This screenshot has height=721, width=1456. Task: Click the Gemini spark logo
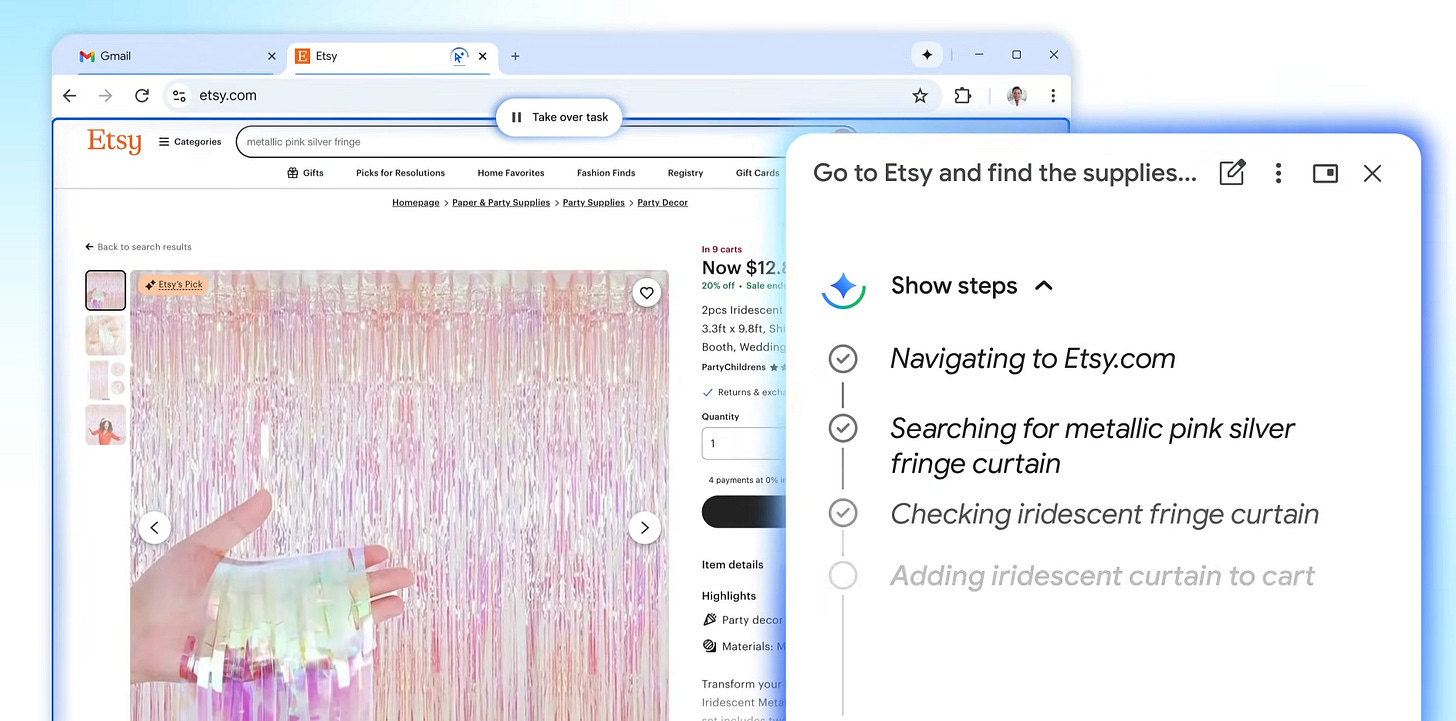coord(843,288)
